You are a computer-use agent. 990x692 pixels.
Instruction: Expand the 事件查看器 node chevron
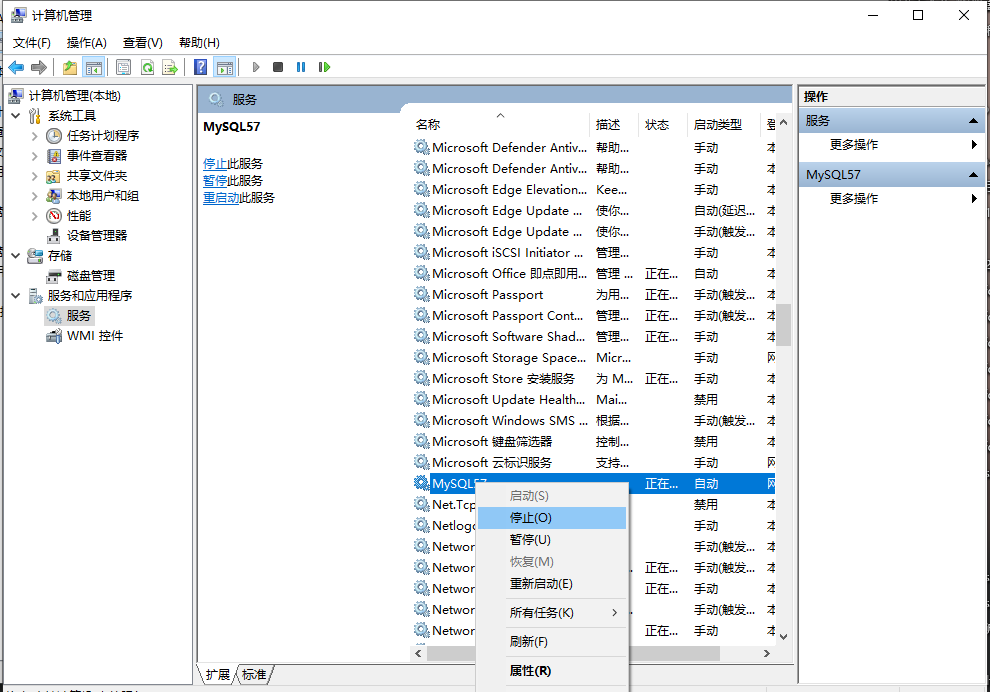pyautogui.click(x=35, y=156)
